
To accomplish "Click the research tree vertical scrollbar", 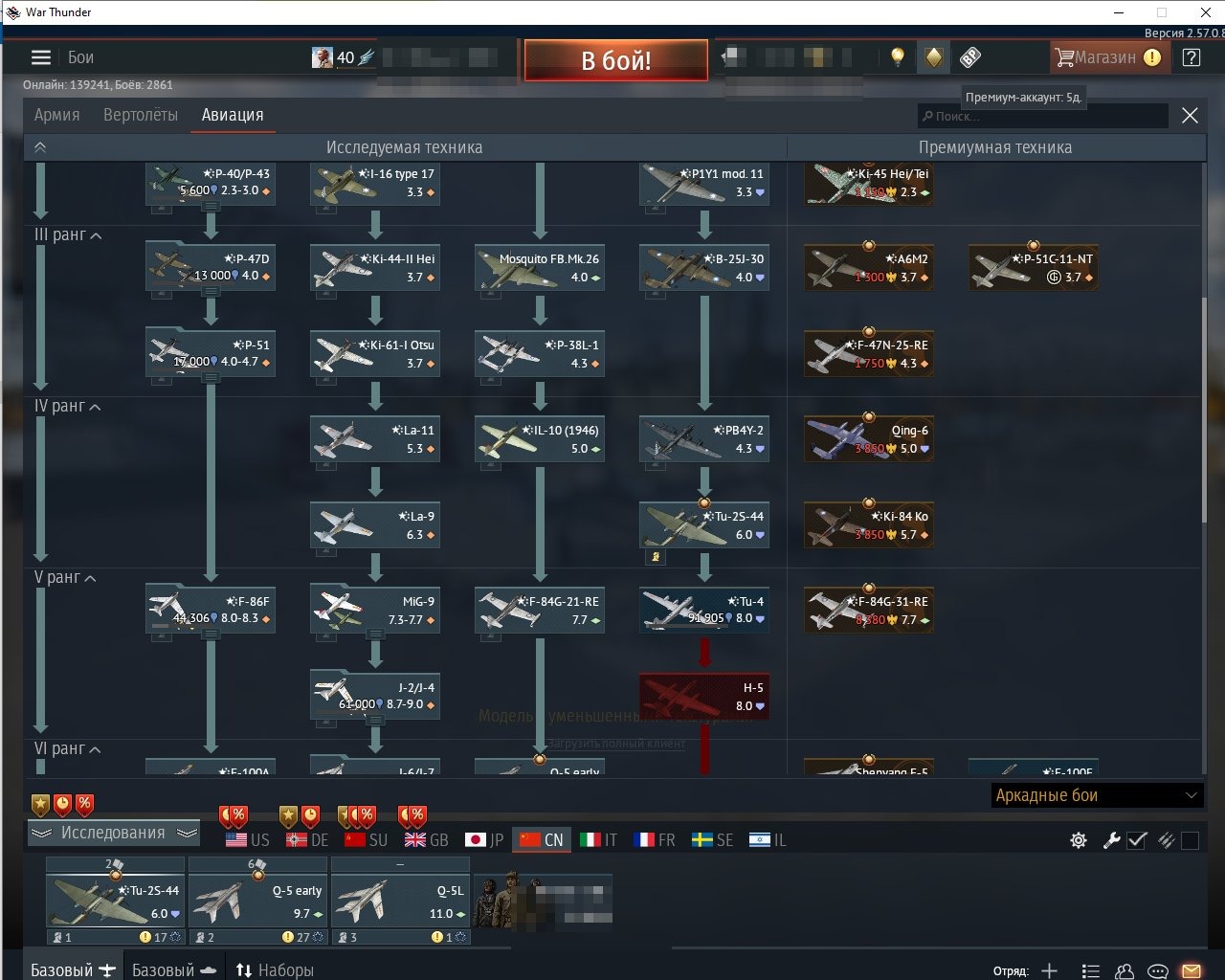I will (x=1205, y=410).
